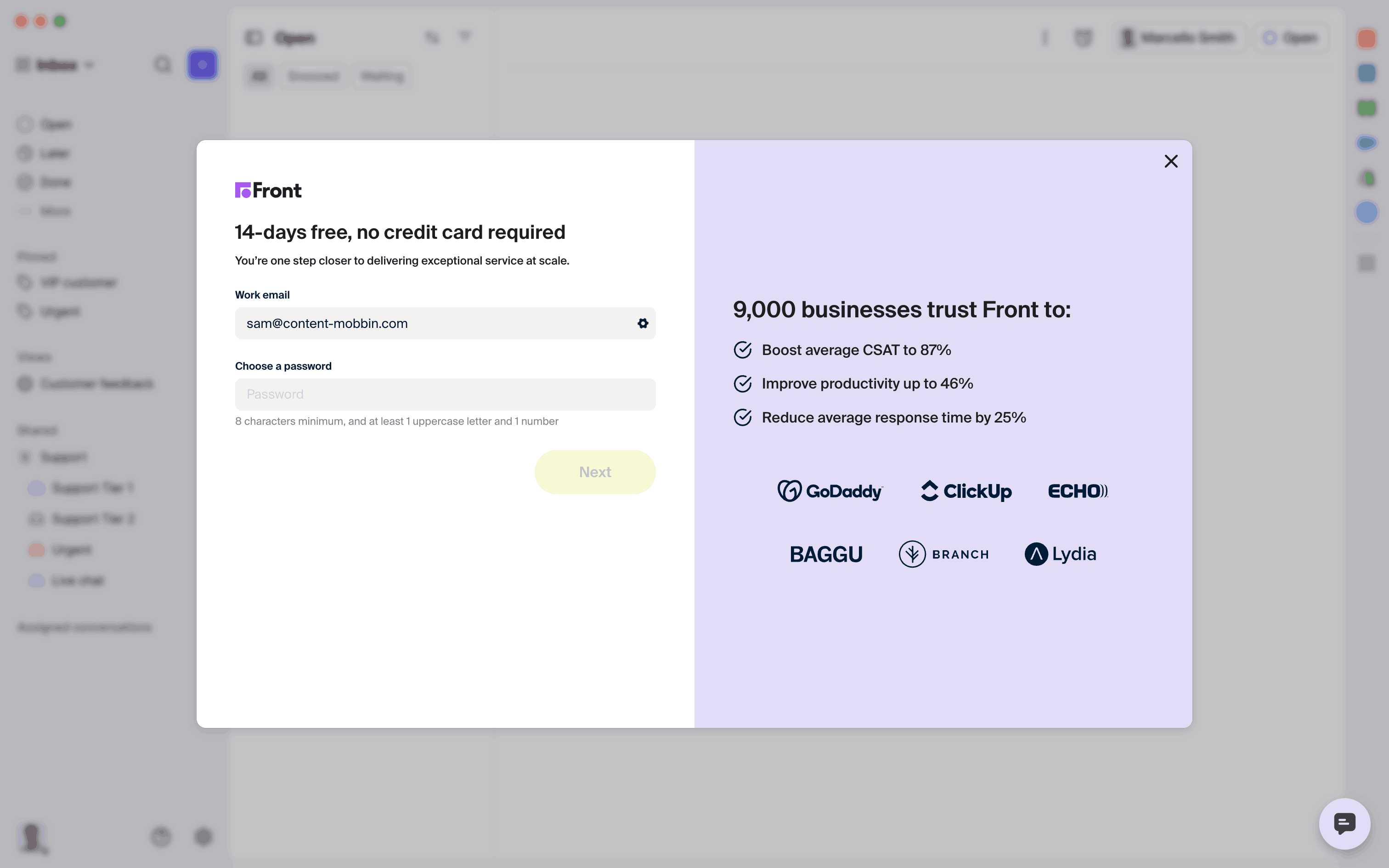
Task: Click checkmark beside Reduce average response time
Action: pos(743,417)
